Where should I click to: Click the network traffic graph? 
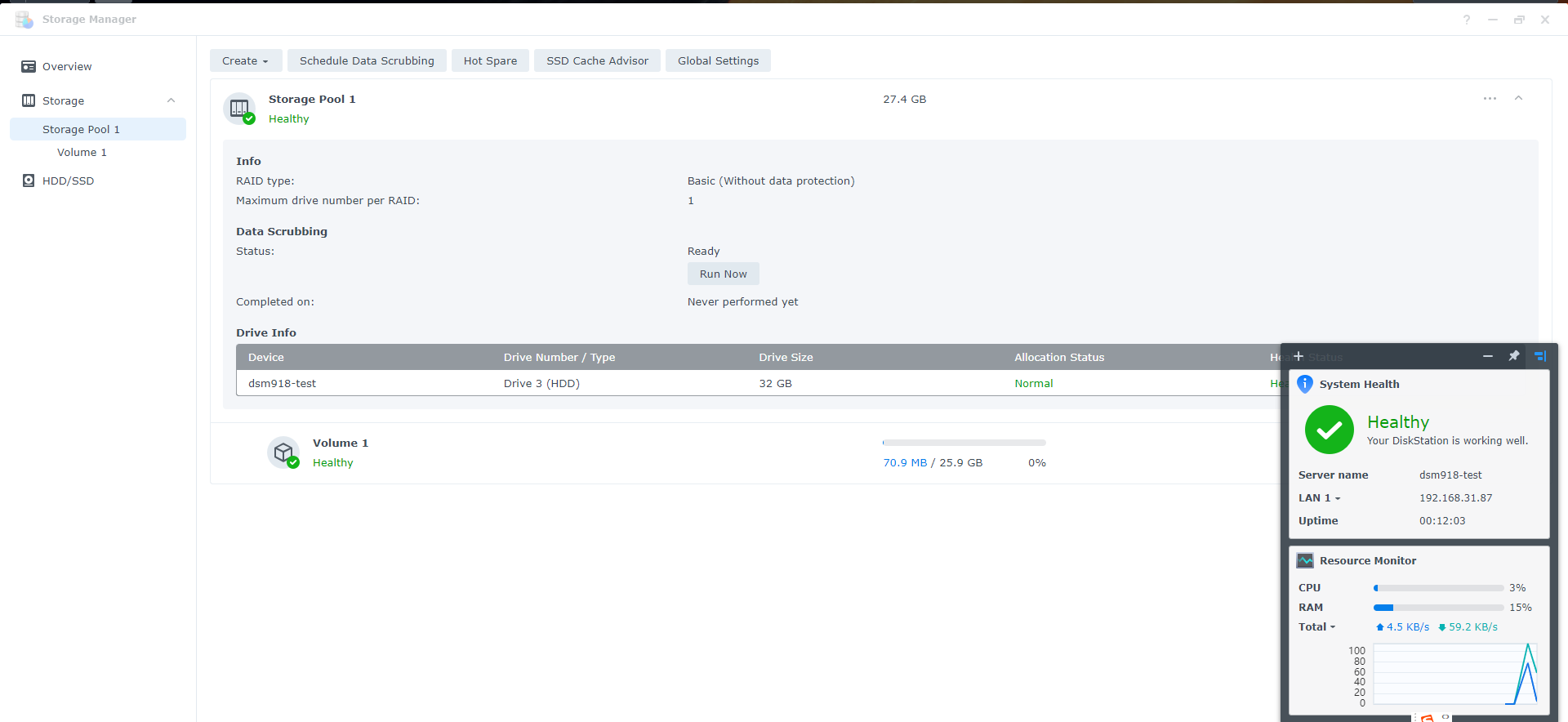[x=1455, y=674]
